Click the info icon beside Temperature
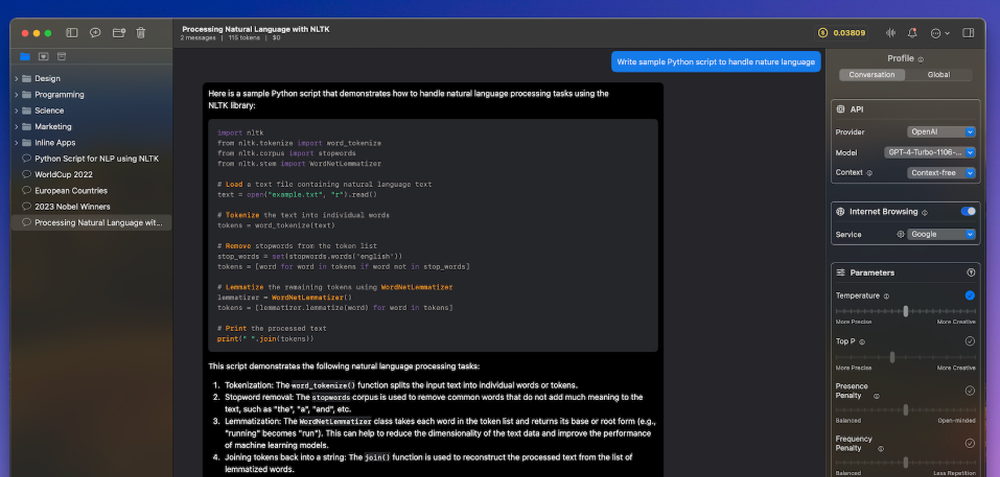Viewport: 1000px width, 477px height. click(886, 296)
